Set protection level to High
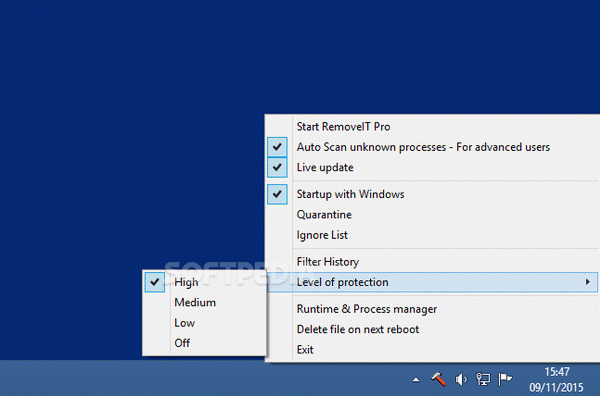The image size is (600, 396). point(204,282)
